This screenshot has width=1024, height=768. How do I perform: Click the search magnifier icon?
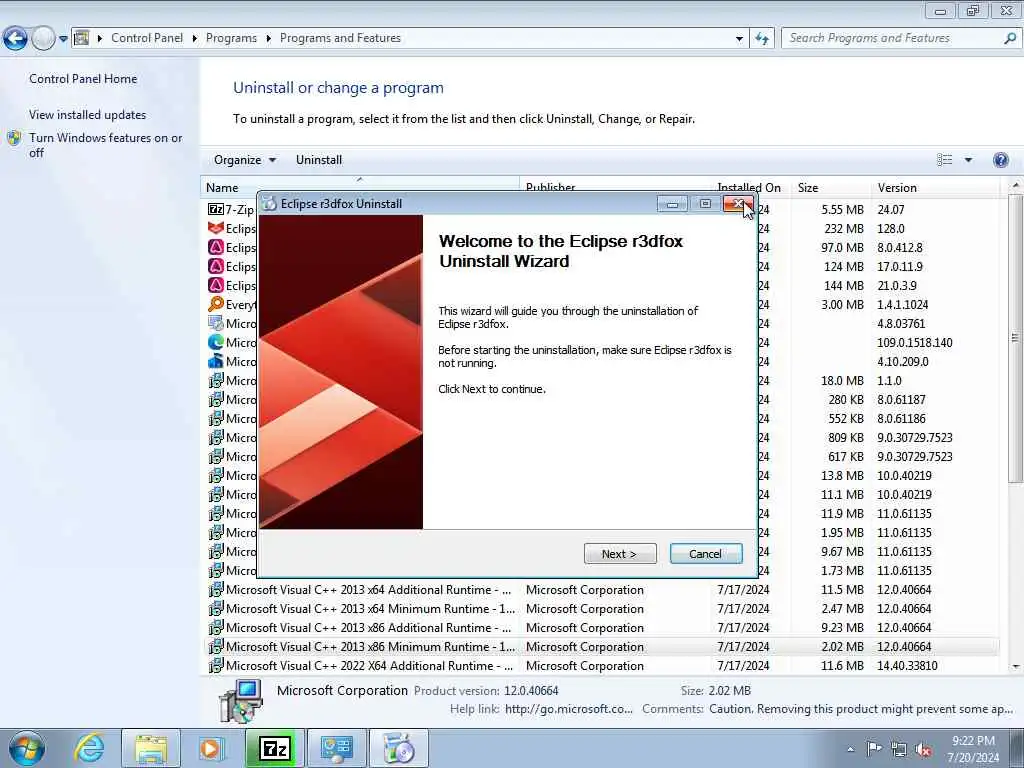click(1010, 39)
